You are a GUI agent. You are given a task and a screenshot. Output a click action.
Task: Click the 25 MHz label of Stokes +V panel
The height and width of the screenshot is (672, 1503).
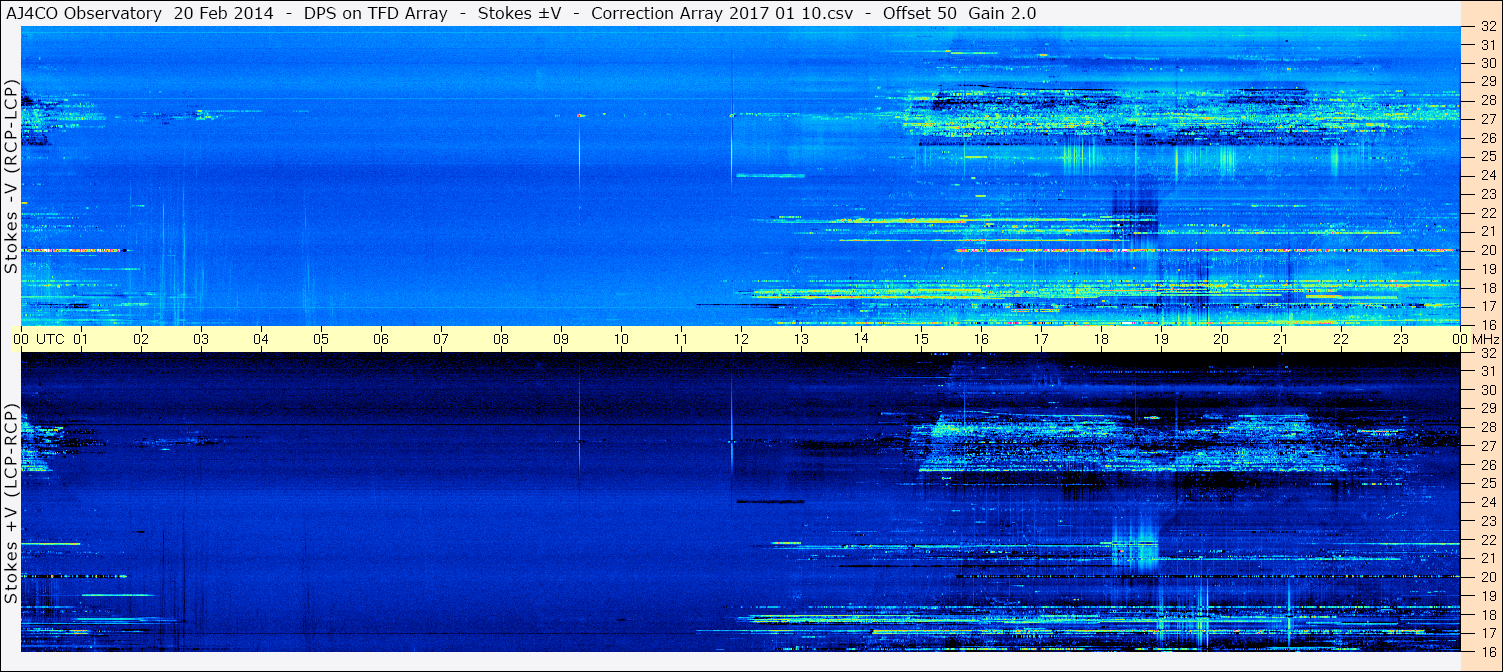1488,483
